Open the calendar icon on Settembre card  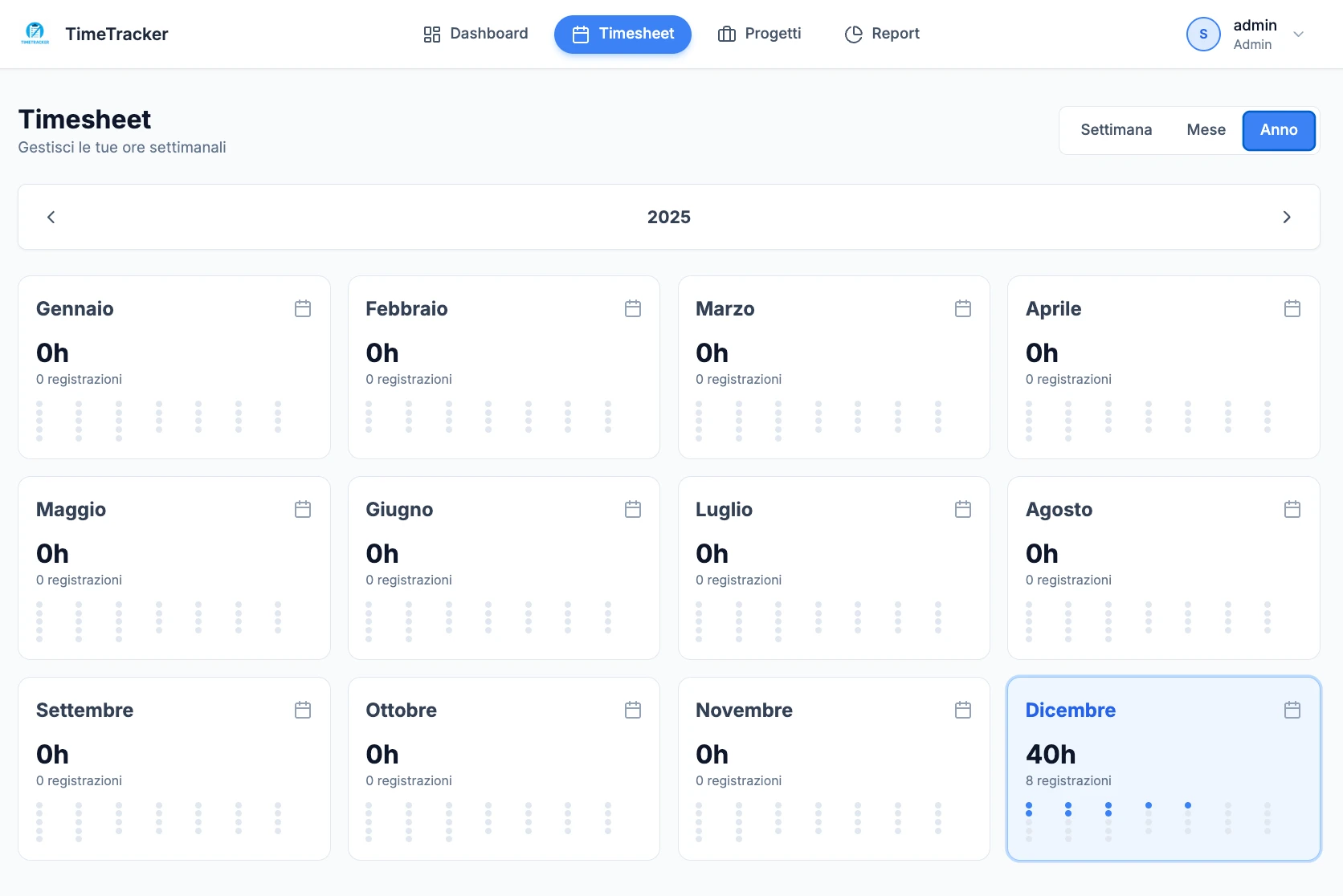(x=303, y=710)
